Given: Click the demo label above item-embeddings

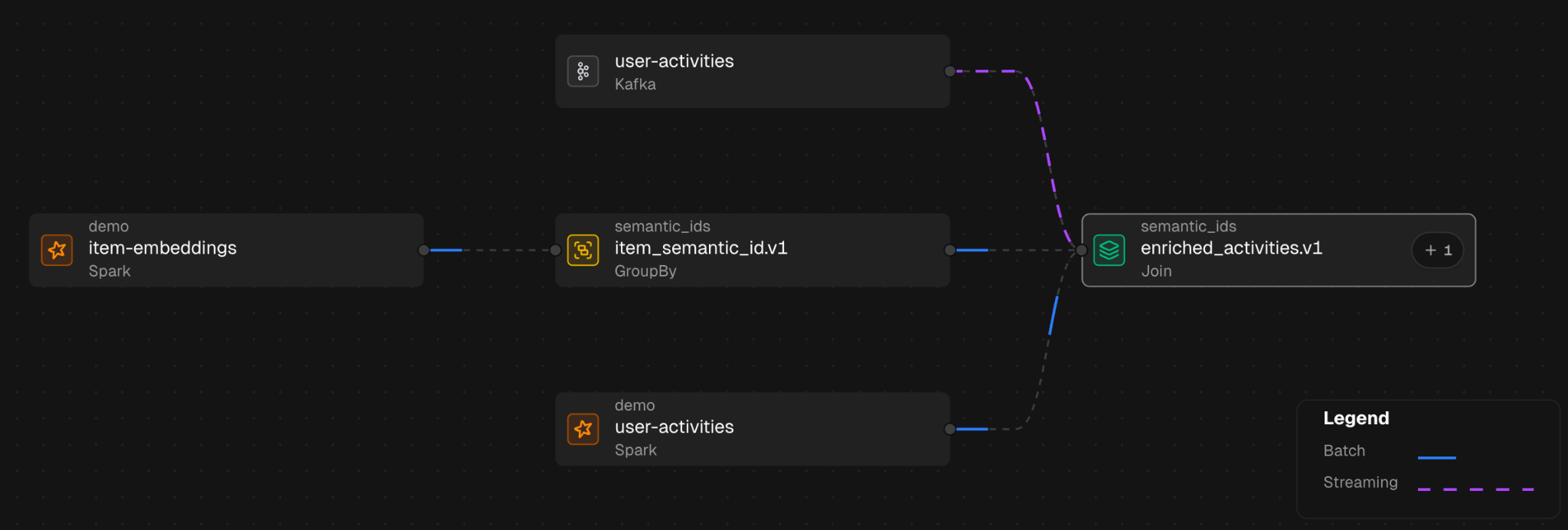Looking at the screenshot, I should [109, 227].
